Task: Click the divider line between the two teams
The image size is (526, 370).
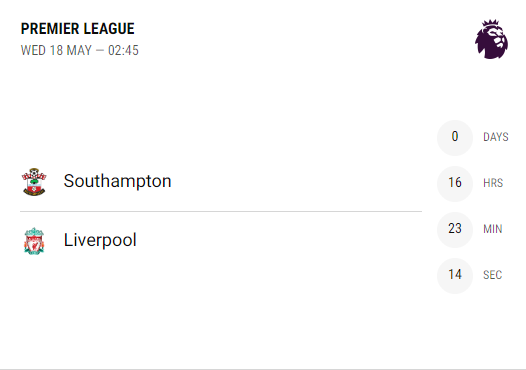Action: pos(221,212)
